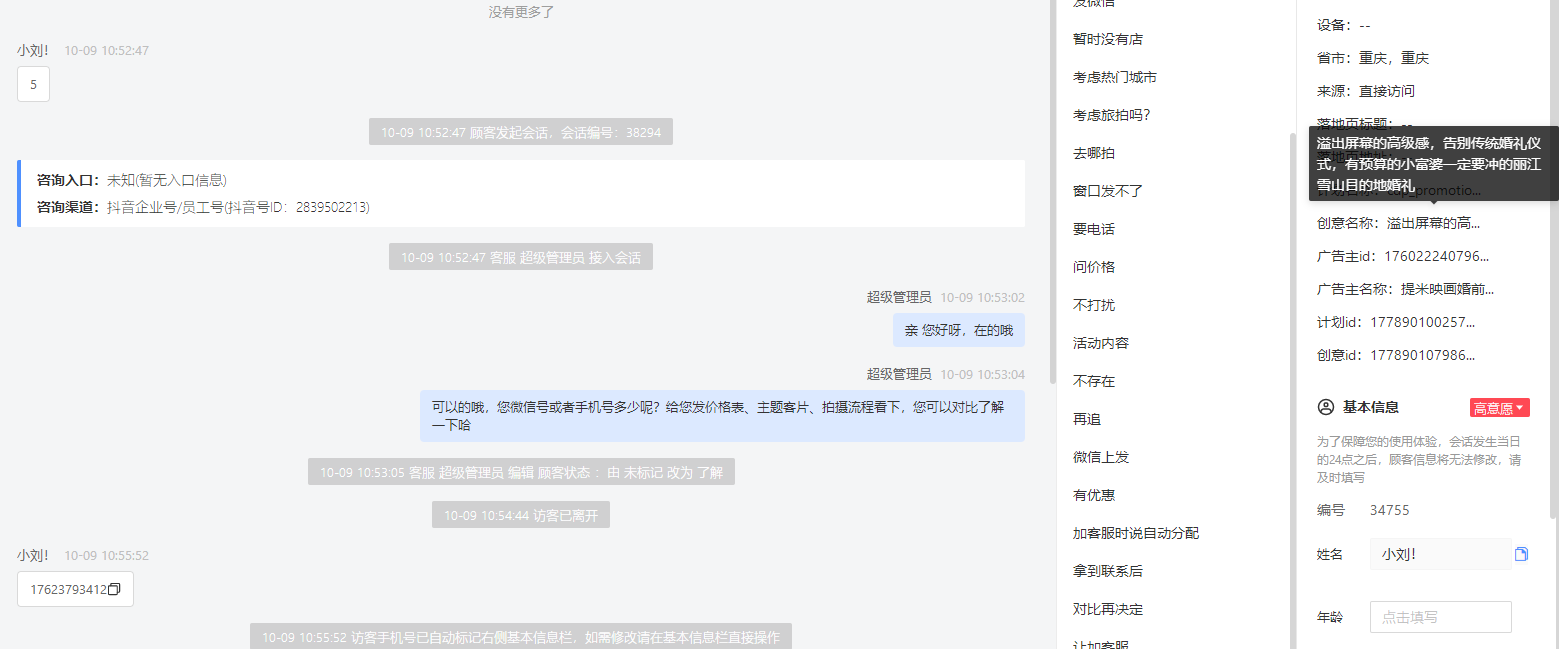Select quick reply 考虑热门城市
The image size is (1559, 649).
click(x=1115, y=77)
